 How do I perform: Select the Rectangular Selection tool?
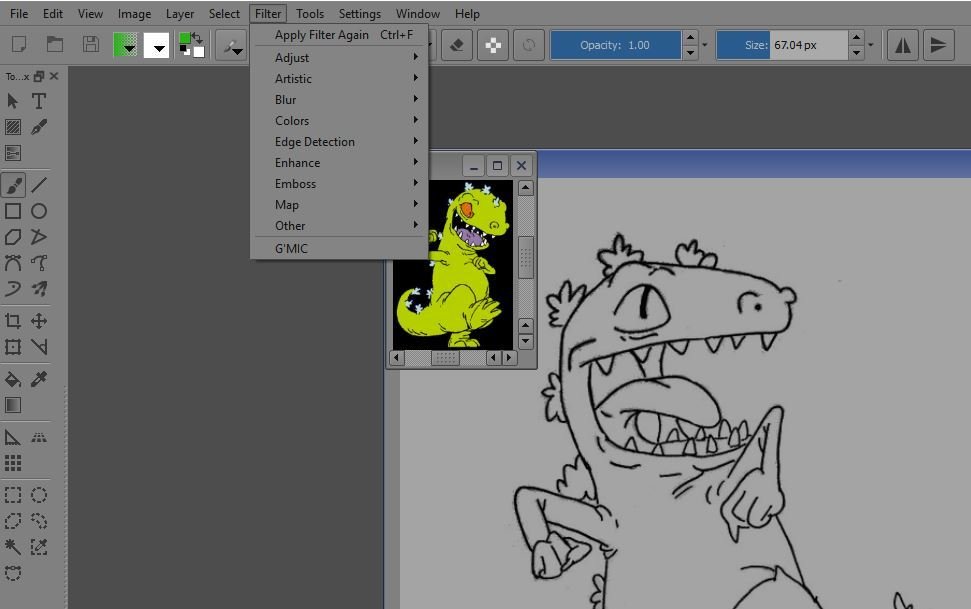click(x=12, y=495)
